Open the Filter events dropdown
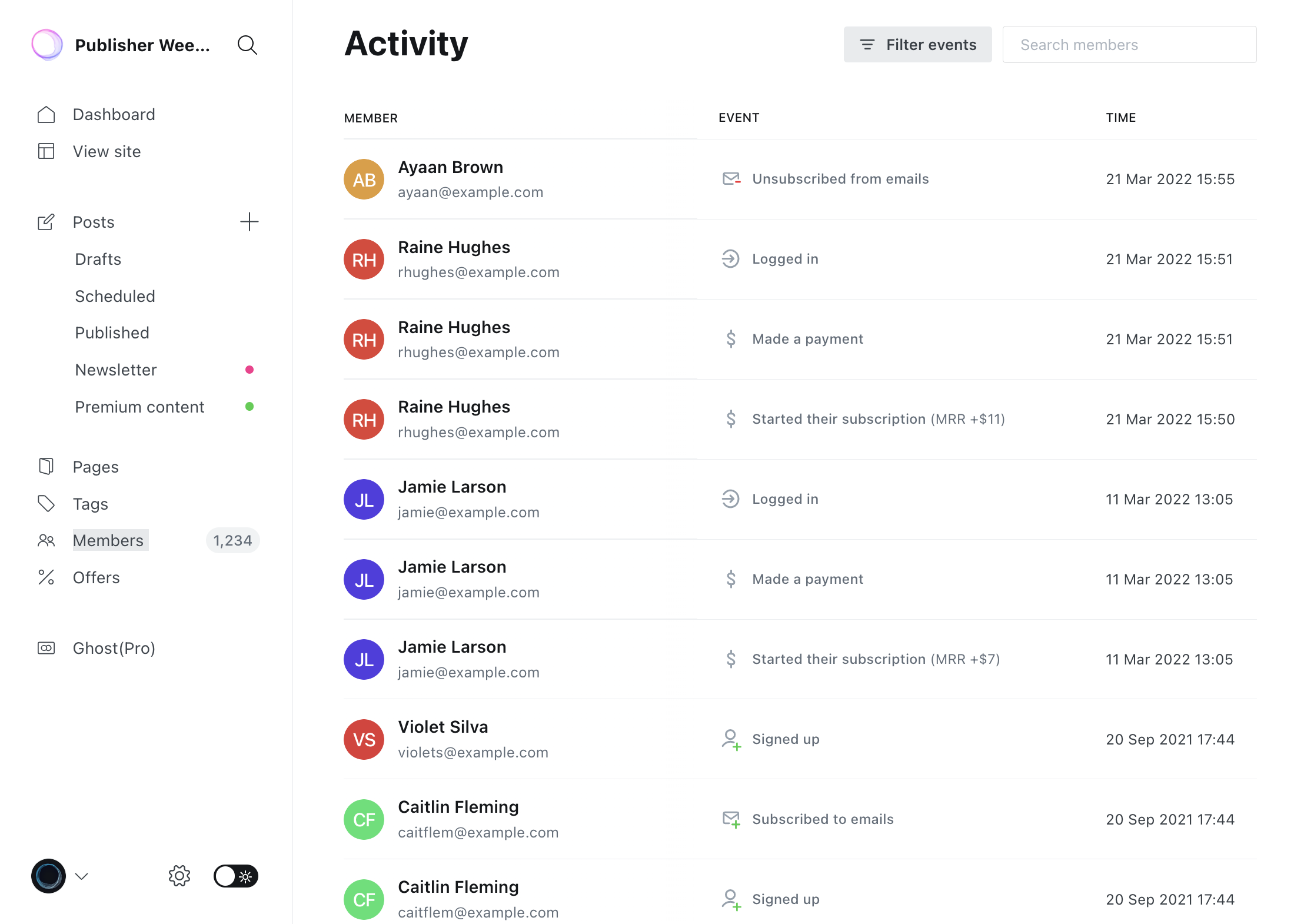The image size is (1304, 924). [917, 45]
